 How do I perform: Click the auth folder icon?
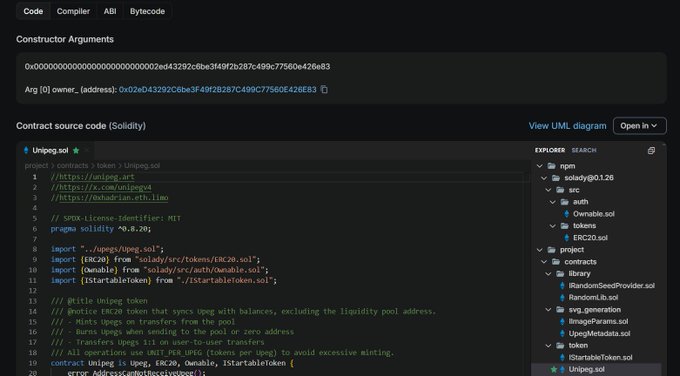point(564,202)
